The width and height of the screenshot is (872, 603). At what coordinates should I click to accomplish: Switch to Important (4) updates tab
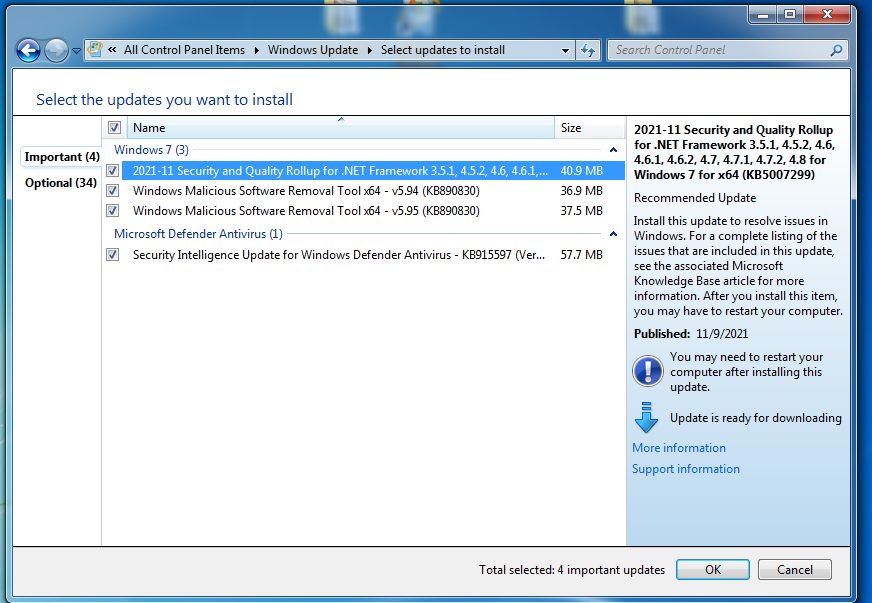[62, 157]
